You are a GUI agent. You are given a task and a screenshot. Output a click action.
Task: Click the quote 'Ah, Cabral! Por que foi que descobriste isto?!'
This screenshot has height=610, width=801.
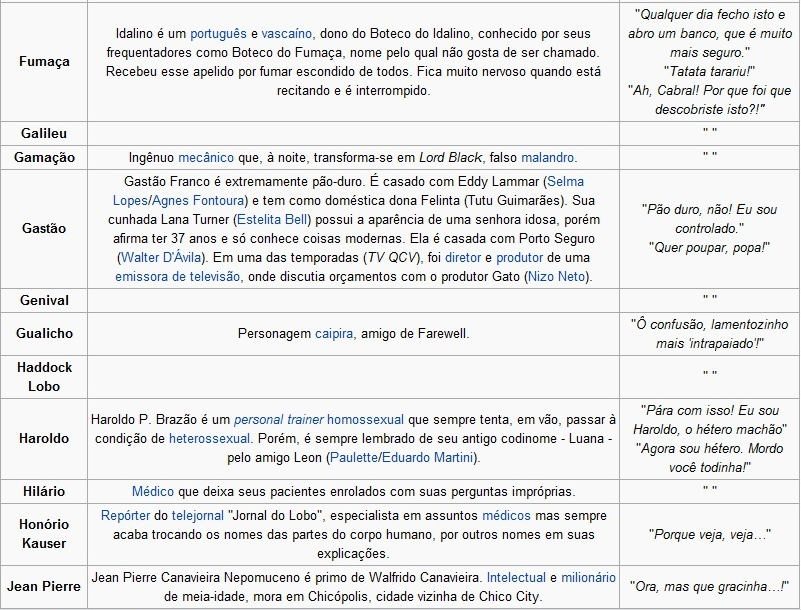tap(710, 100)
